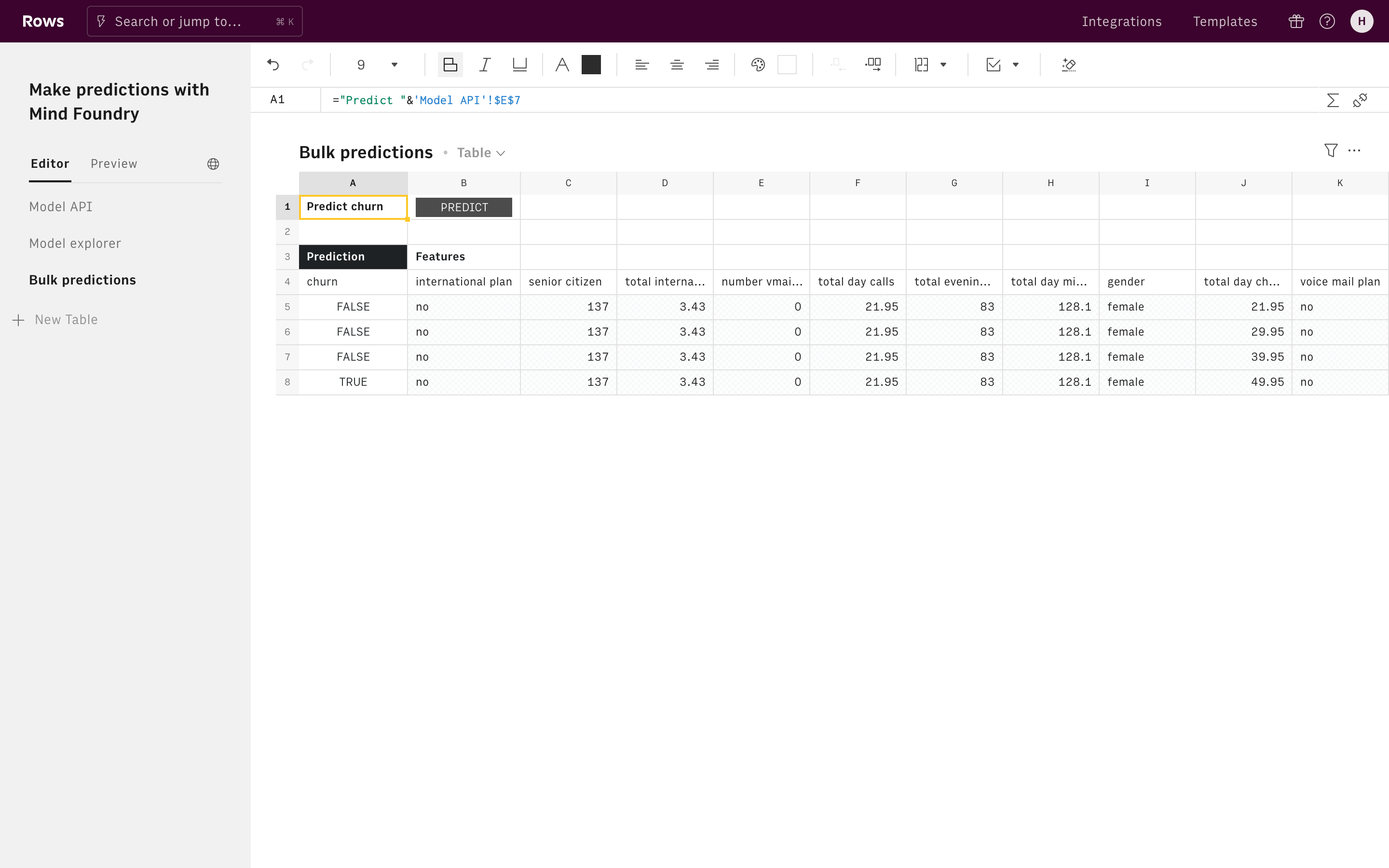Viewport: 1389px width, 868px height.
Task: Add a New Table
Action: point(55,320)
